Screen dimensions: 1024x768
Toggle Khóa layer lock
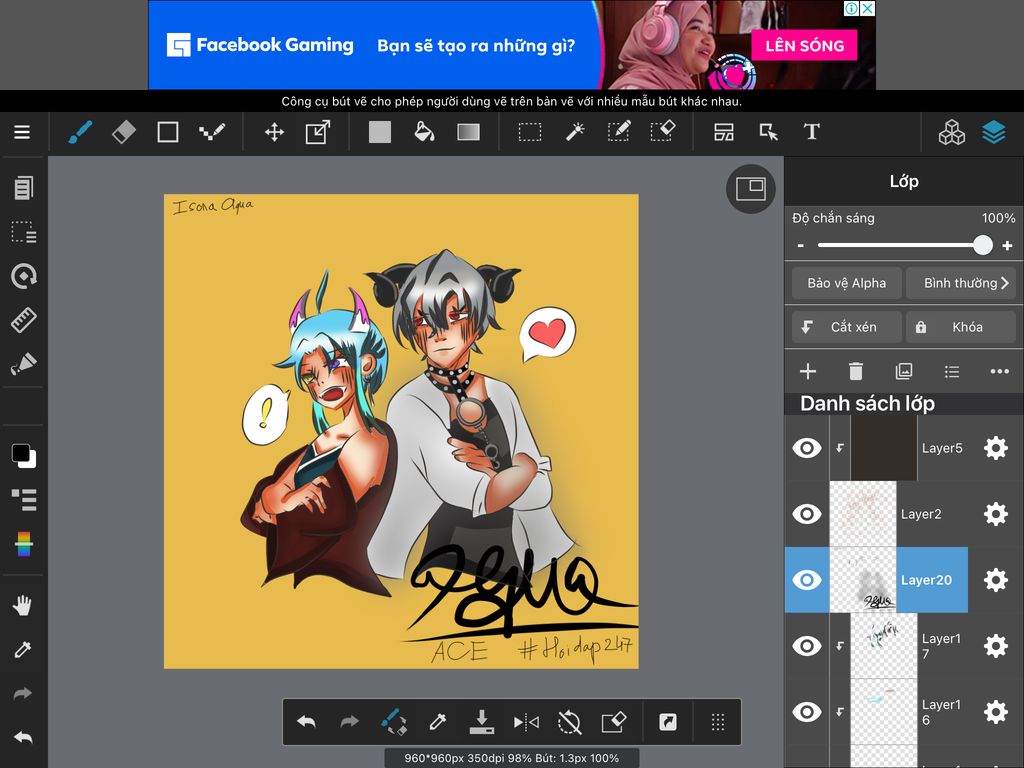[961, 327]
